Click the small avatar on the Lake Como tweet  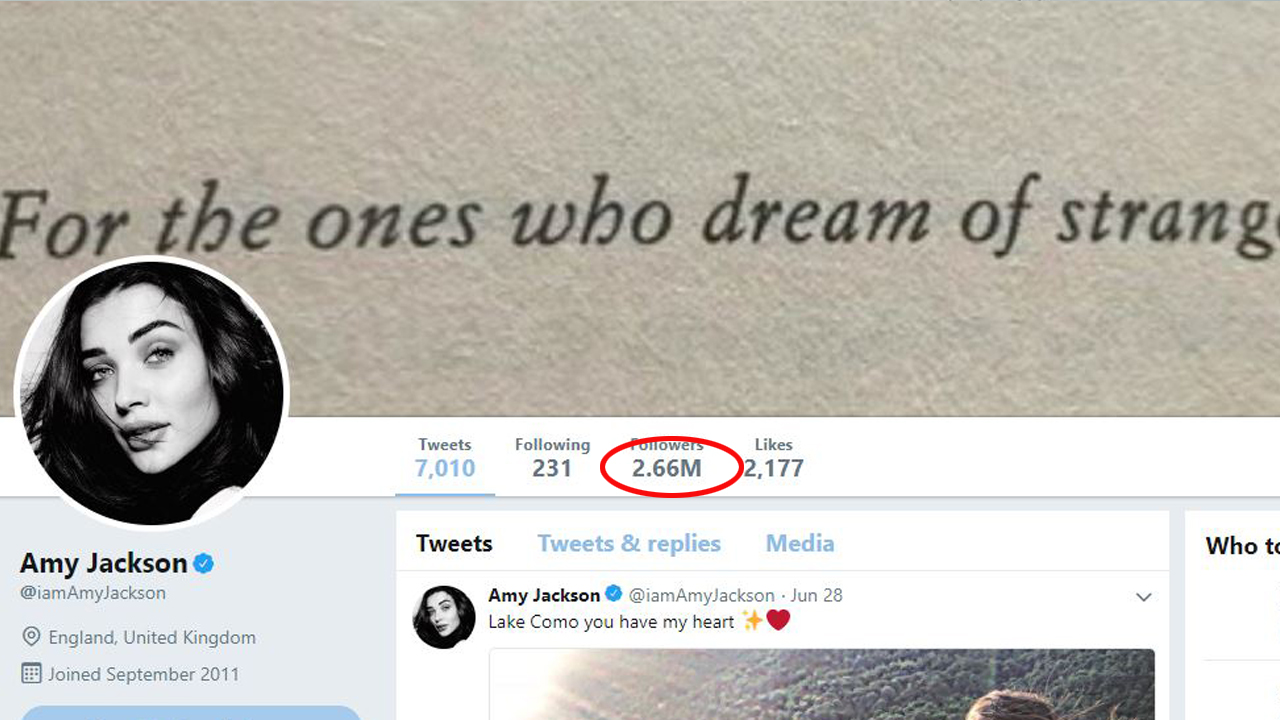click(444, 617)
